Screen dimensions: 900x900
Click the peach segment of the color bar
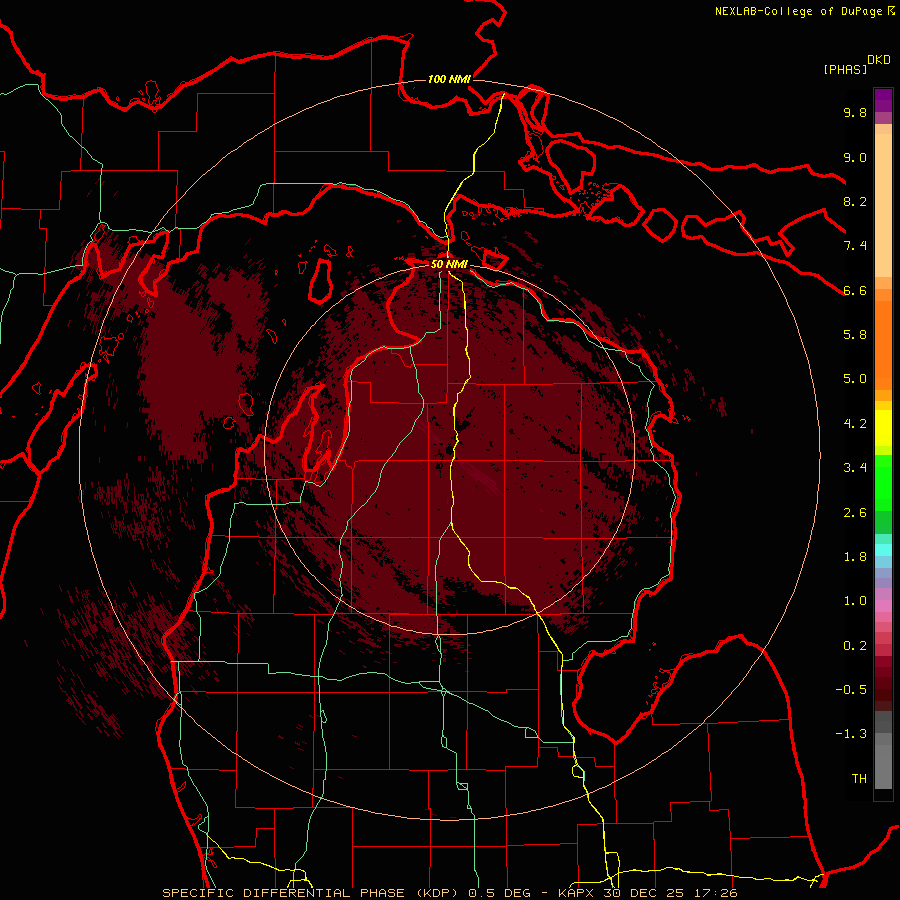[x=883, y=205]
